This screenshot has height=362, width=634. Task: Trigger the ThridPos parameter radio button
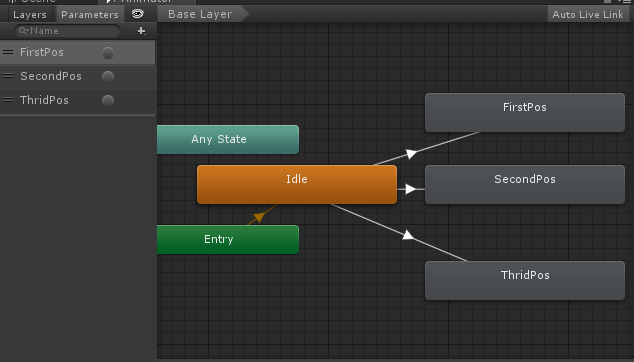tap(108, 100)
